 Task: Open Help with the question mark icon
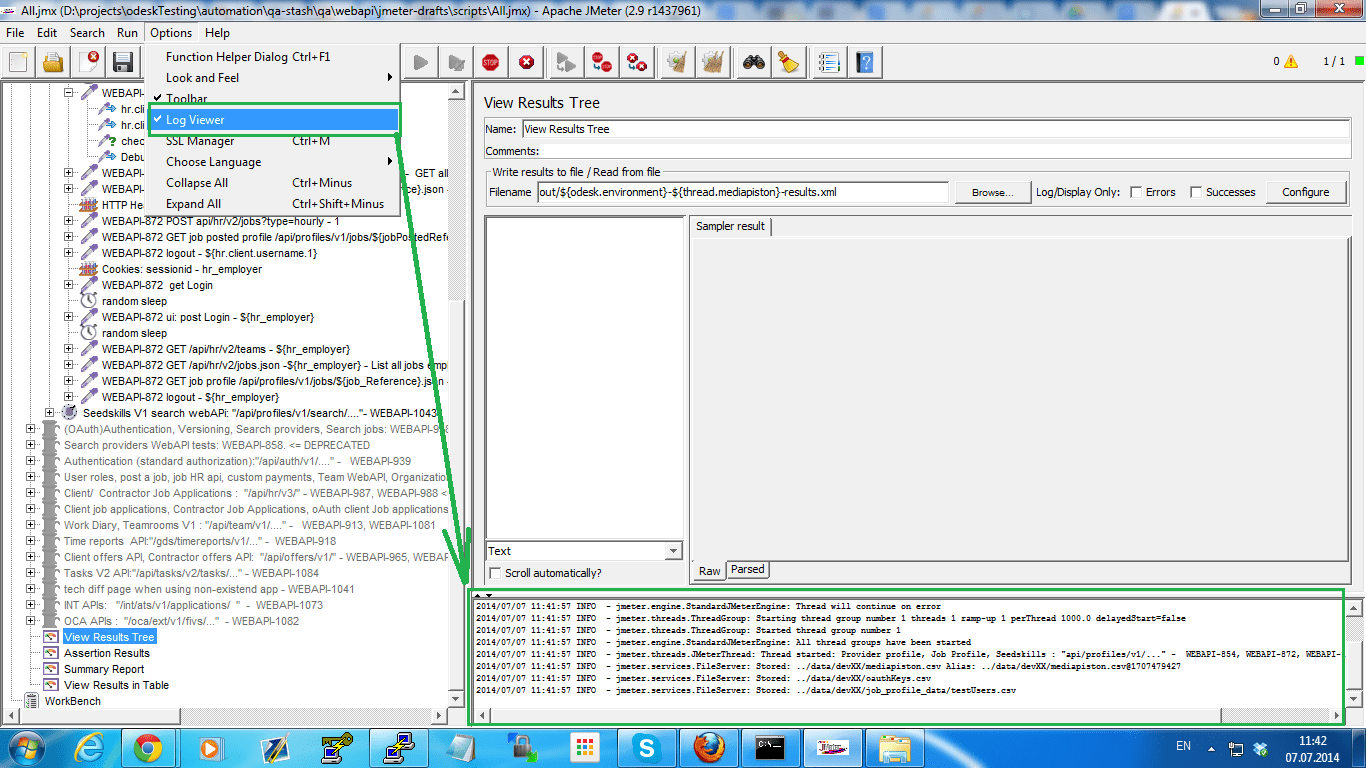(864, 63)
